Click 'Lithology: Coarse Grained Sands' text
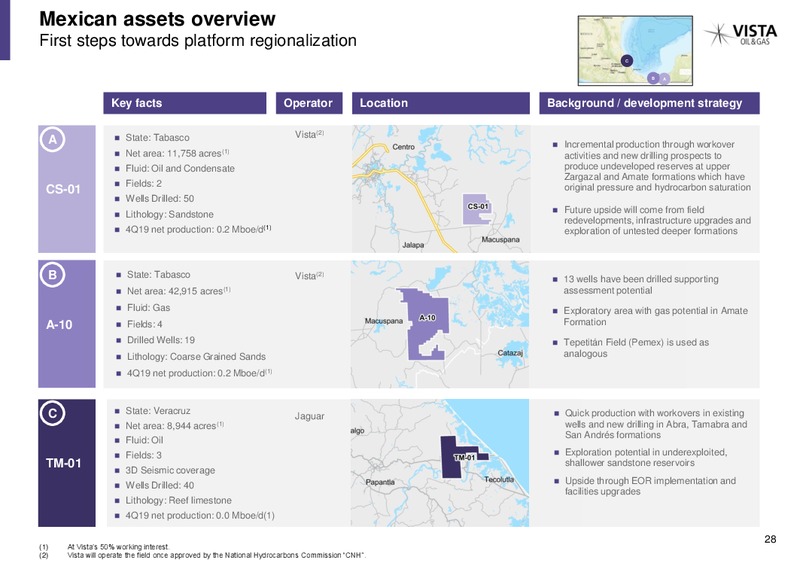 (x=196, y=357)
